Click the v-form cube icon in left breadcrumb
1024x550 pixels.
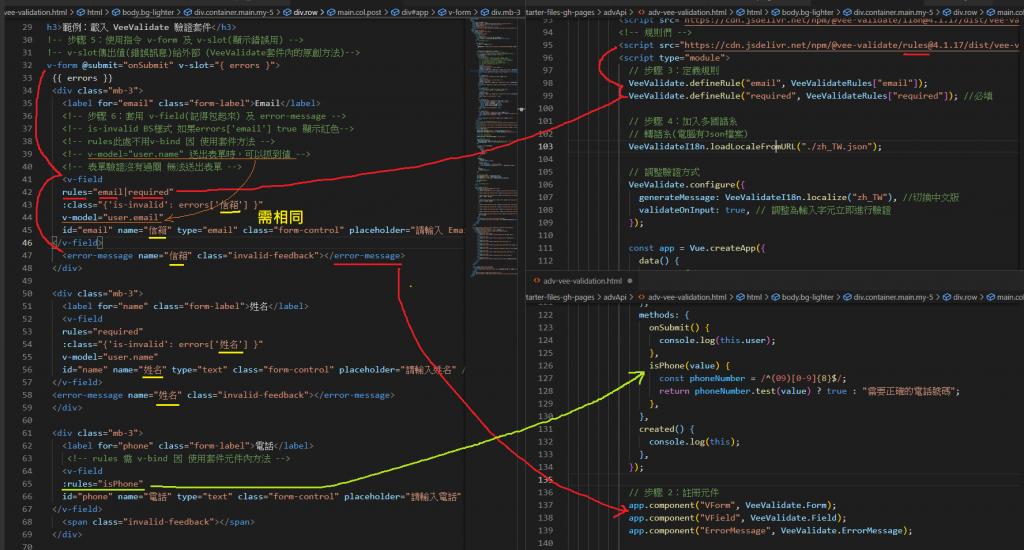[442, 12]
